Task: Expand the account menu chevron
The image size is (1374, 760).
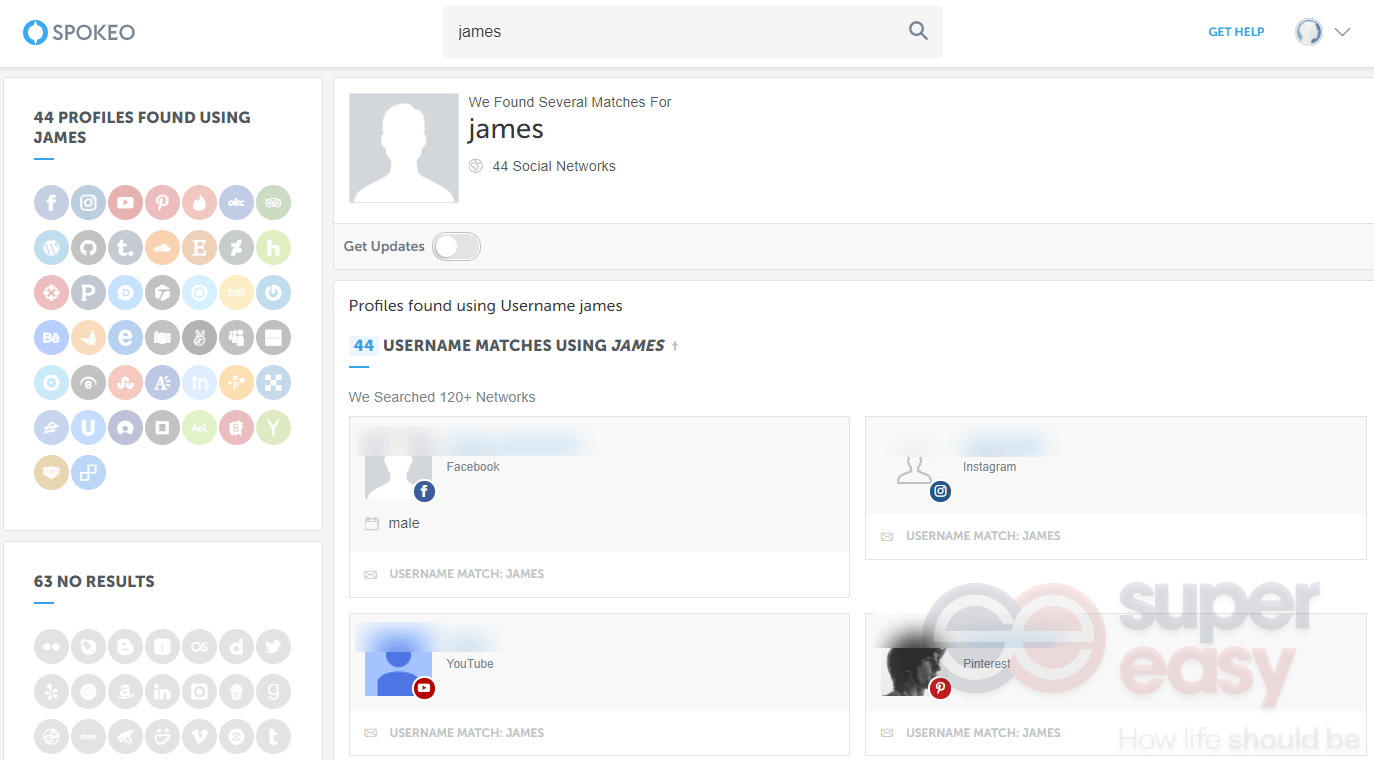Action: pyautogui.click(x=1342, y=32)
